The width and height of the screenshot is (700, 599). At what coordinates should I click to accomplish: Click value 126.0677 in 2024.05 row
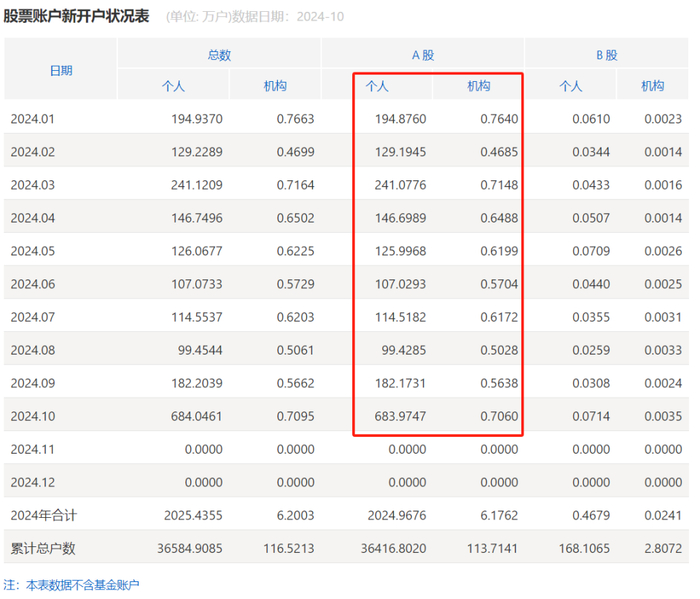197,251
